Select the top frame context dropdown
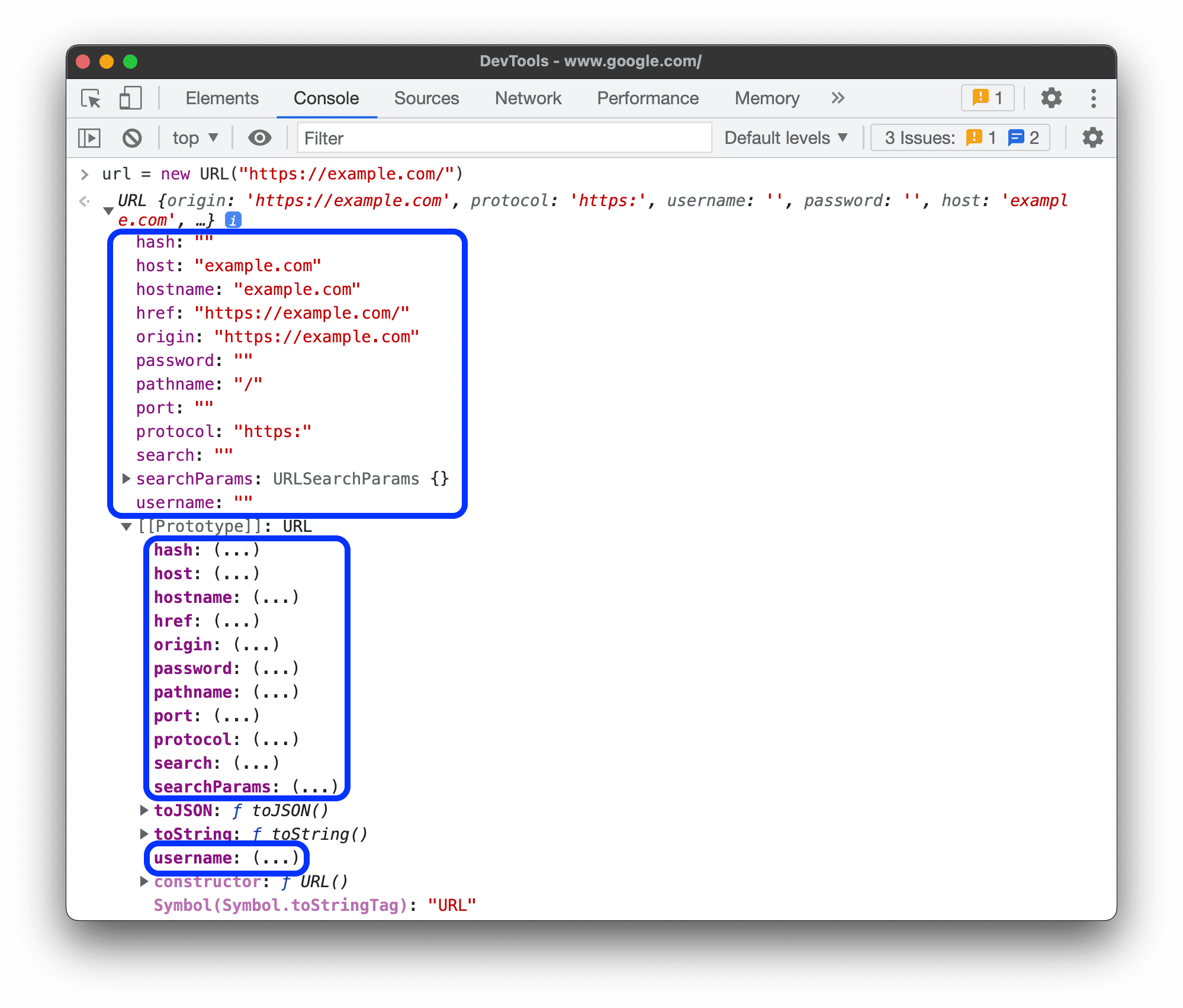Viewport: 1183px width, 1008px height. click(x=193, y=138)
